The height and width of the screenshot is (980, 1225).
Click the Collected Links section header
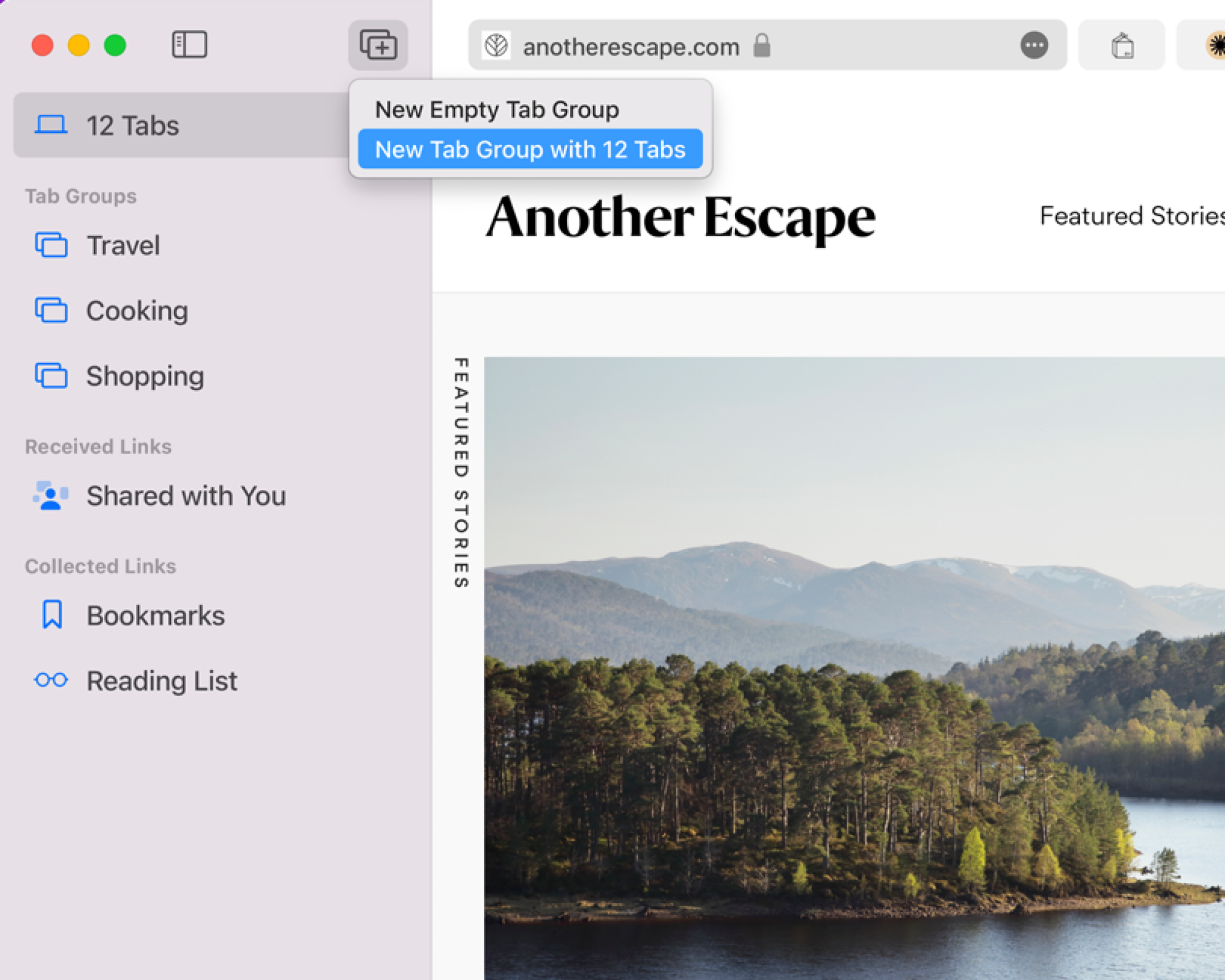point(100,566)
